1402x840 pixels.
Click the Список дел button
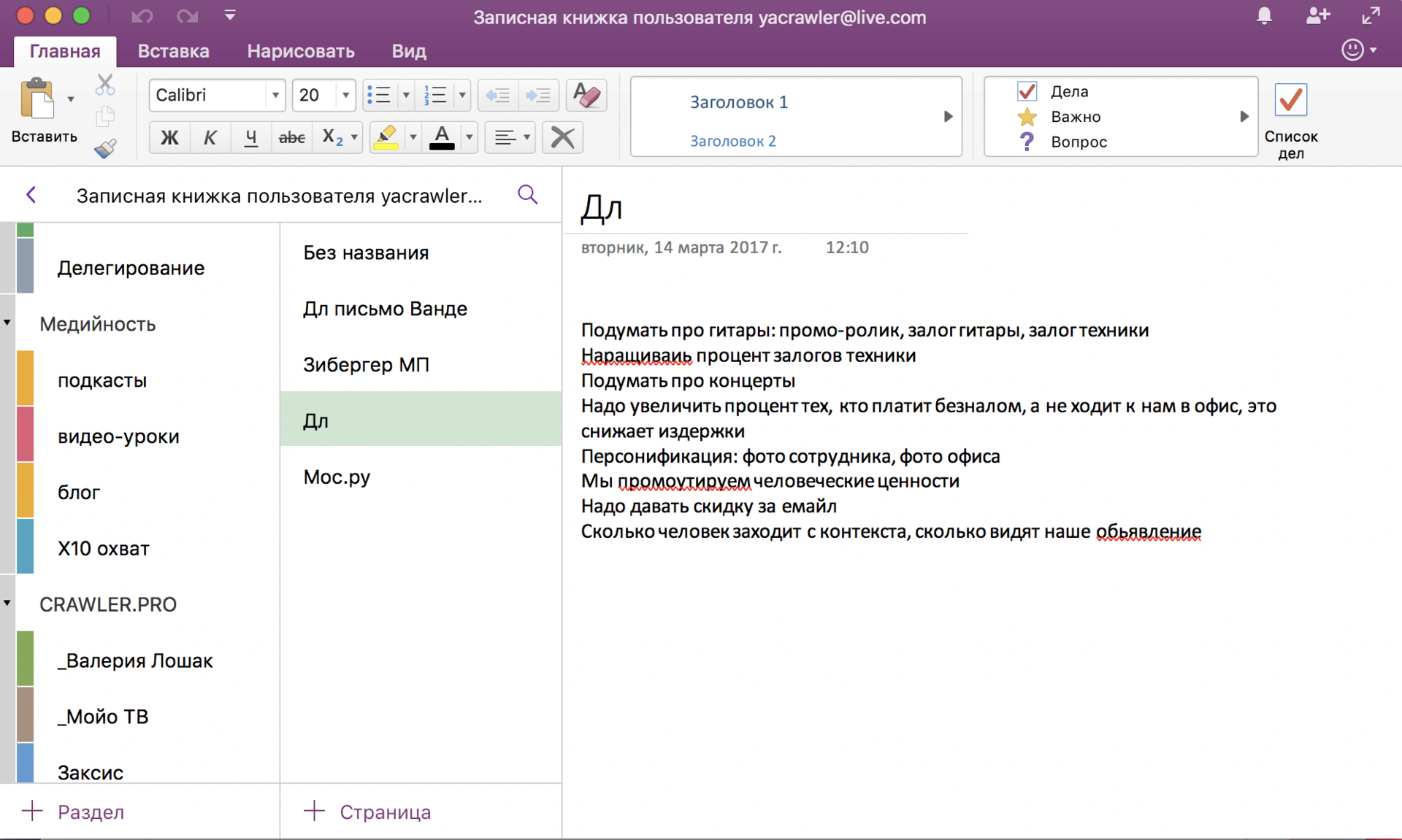tap(1290, 120)
